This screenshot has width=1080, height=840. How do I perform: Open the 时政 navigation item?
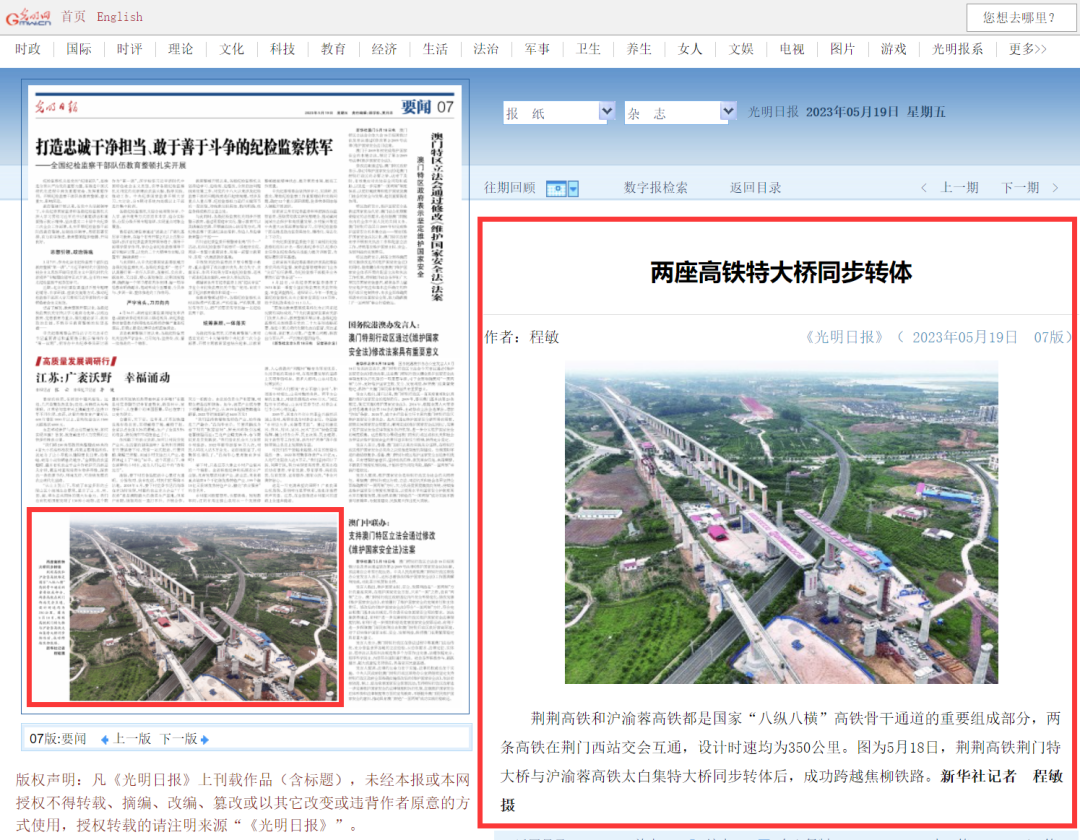click(x=28, y=49)
